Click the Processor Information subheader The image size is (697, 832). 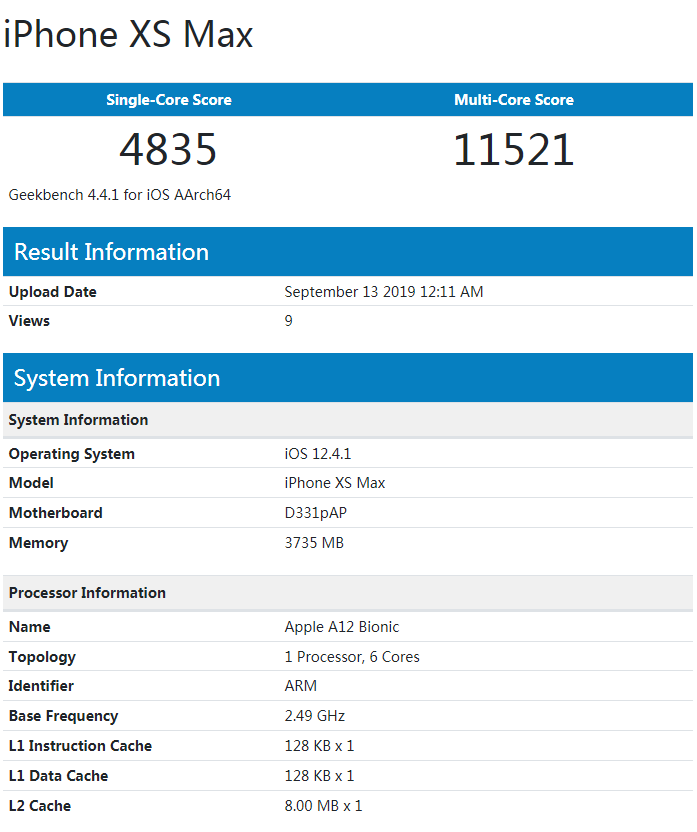[x=88, y=593]
